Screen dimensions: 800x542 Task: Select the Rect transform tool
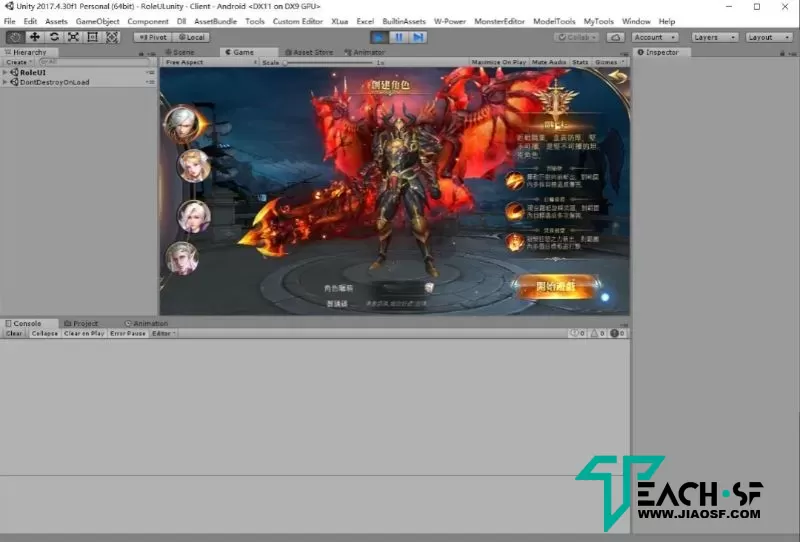pyautogui.click(x=93, y=37)
